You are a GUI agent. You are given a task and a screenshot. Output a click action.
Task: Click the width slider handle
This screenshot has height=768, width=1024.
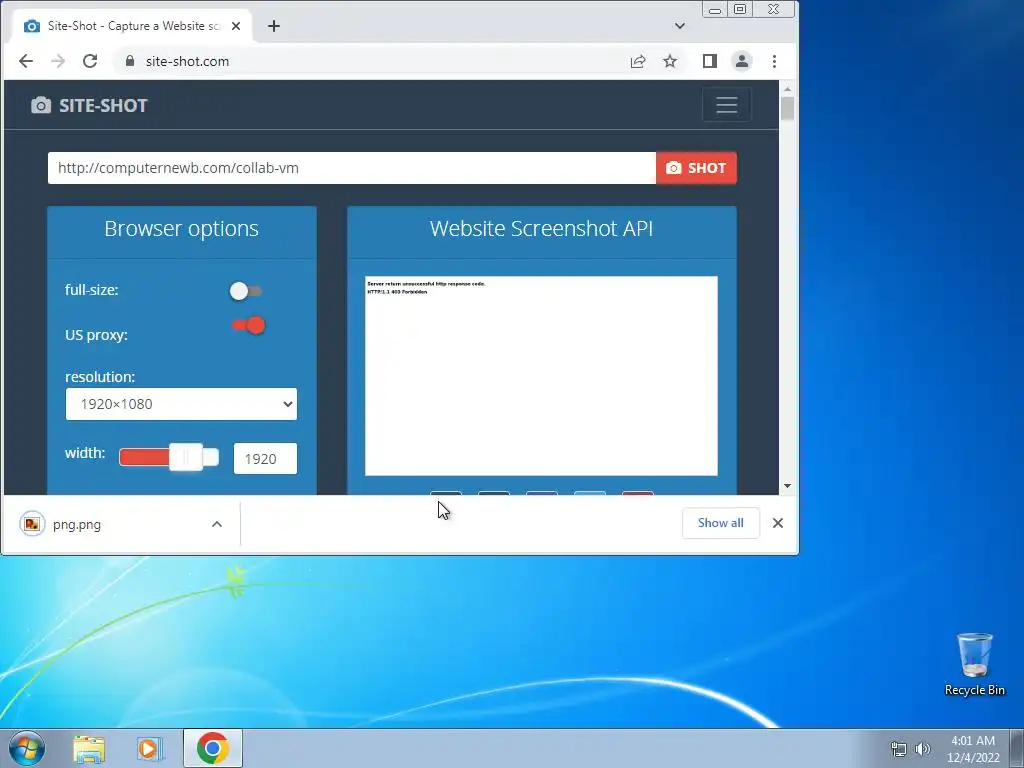click(186, 457)
